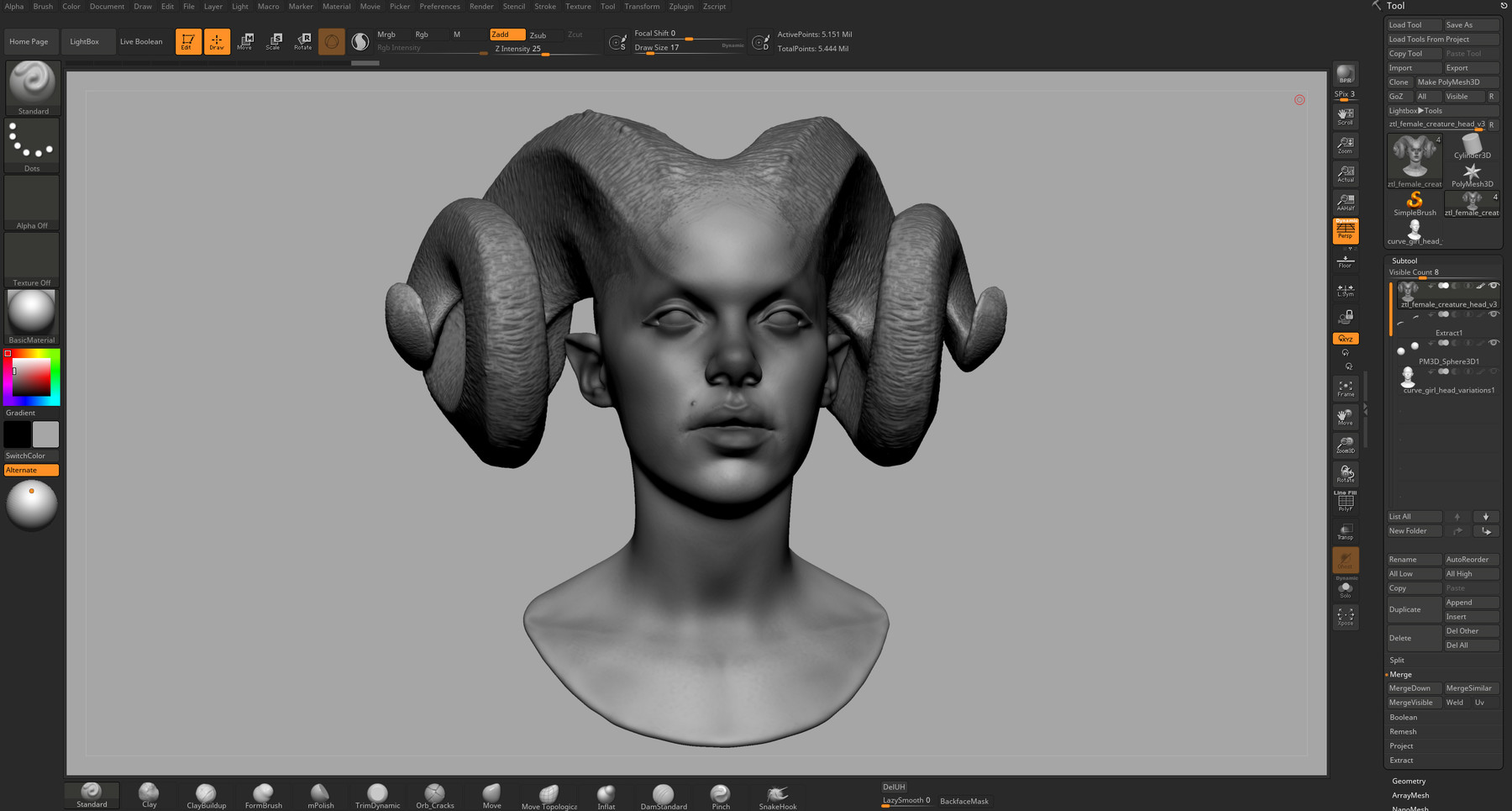
Task: Expand the Extract section
Action: pyautogui.click(x=1401, y=760)
